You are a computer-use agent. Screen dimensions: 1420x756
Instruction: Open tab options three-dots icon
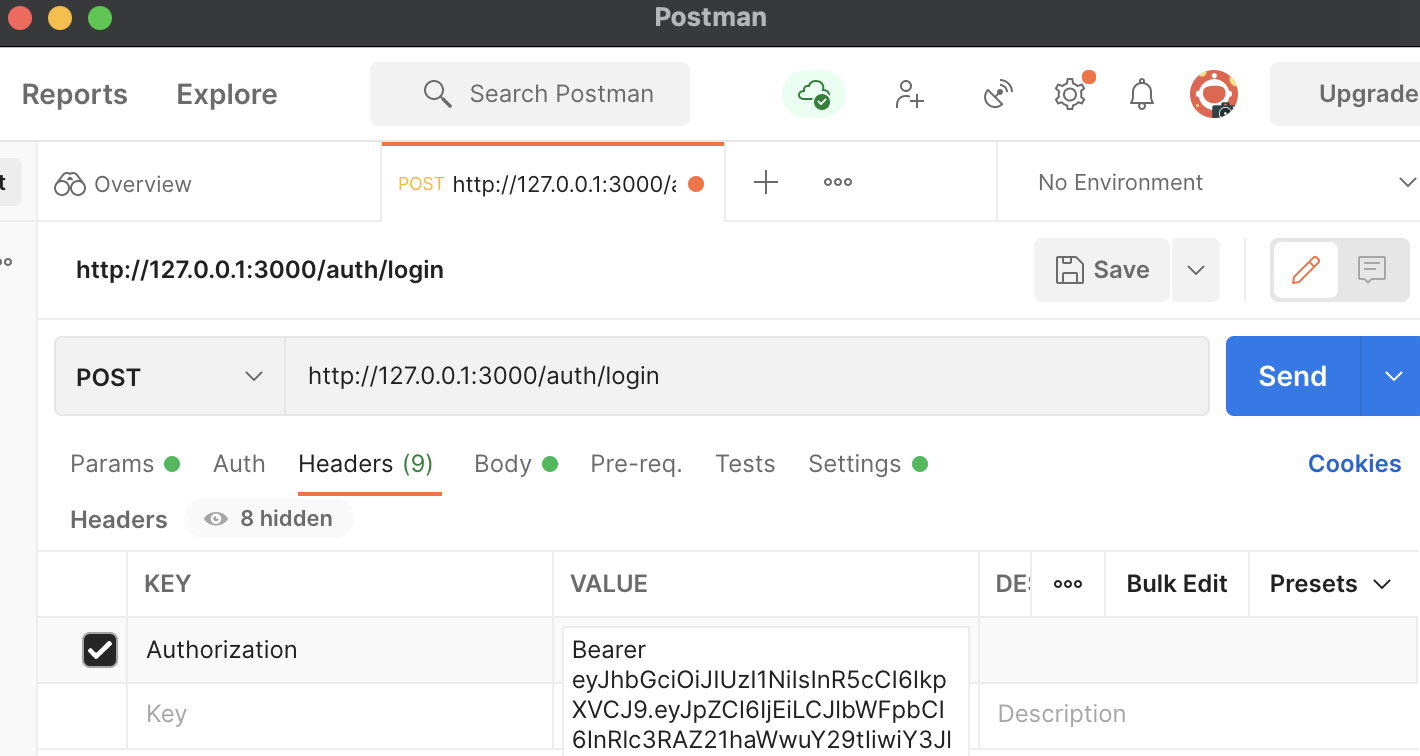pos(837,182)
